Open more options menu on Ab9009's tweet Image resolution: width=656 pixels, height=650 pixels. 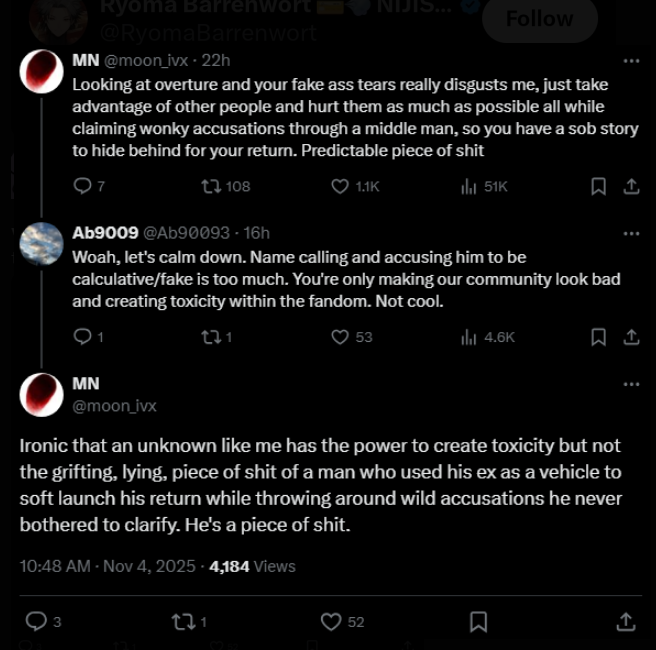[631, 232]
